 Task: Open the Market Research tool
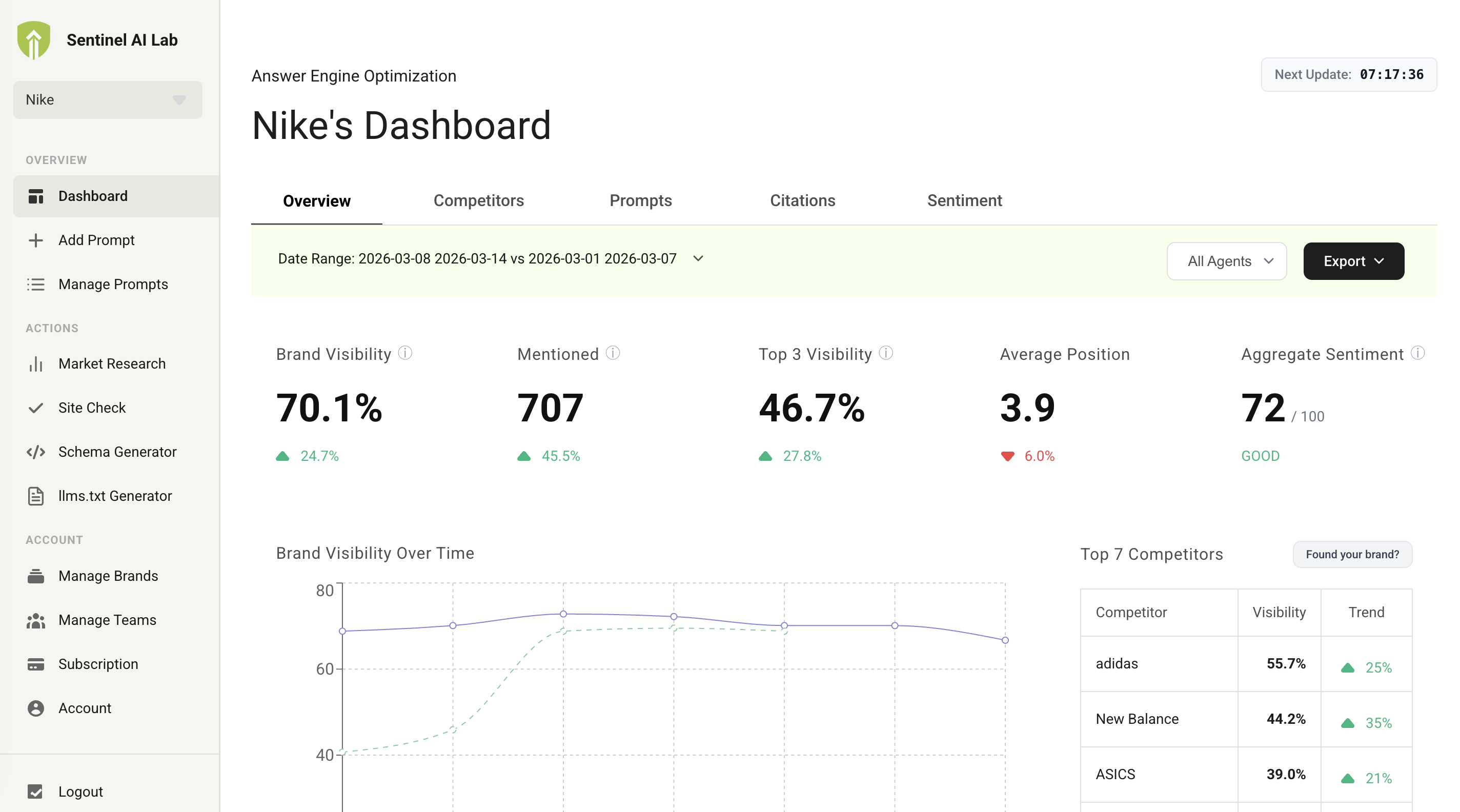(112, 364)
